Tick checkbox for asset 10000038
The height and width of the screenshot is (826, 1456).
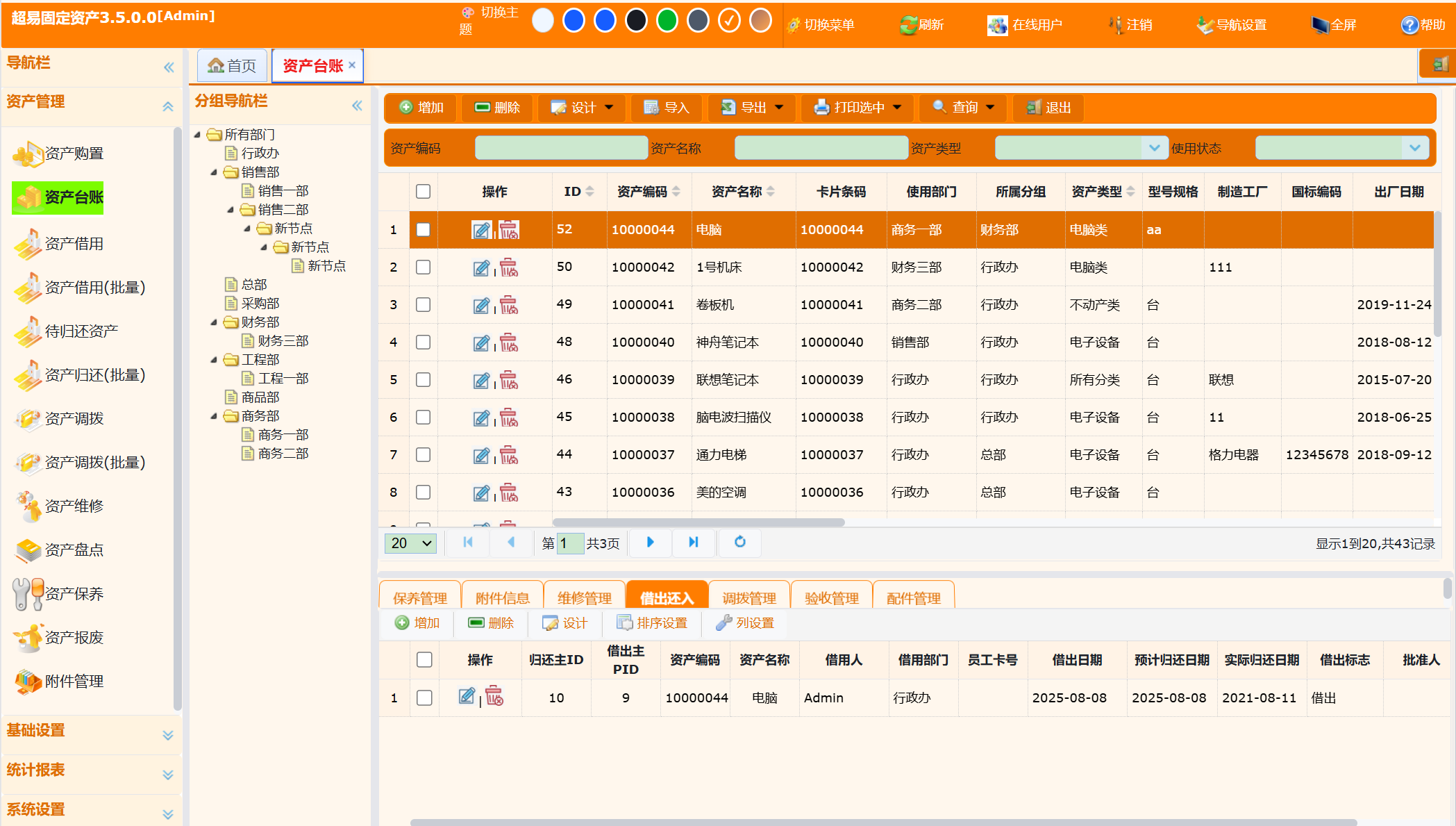[x=423, y=418]
